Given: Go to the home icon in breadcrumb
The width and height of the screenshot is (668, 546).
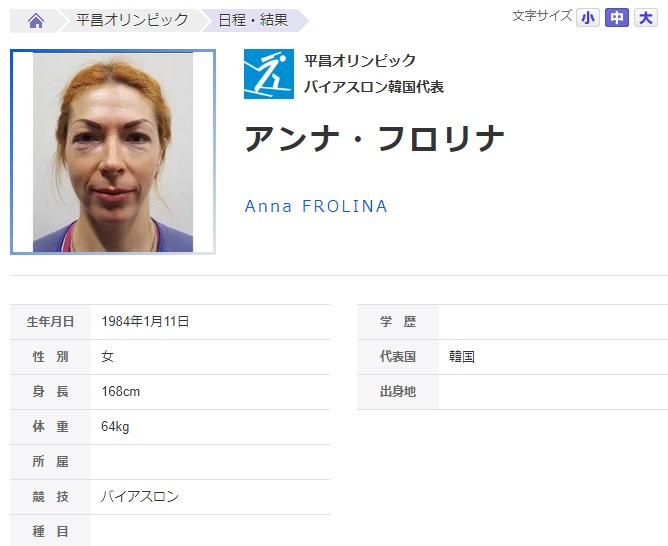Looking at the screenshot, I should click(x=36, y=20).
